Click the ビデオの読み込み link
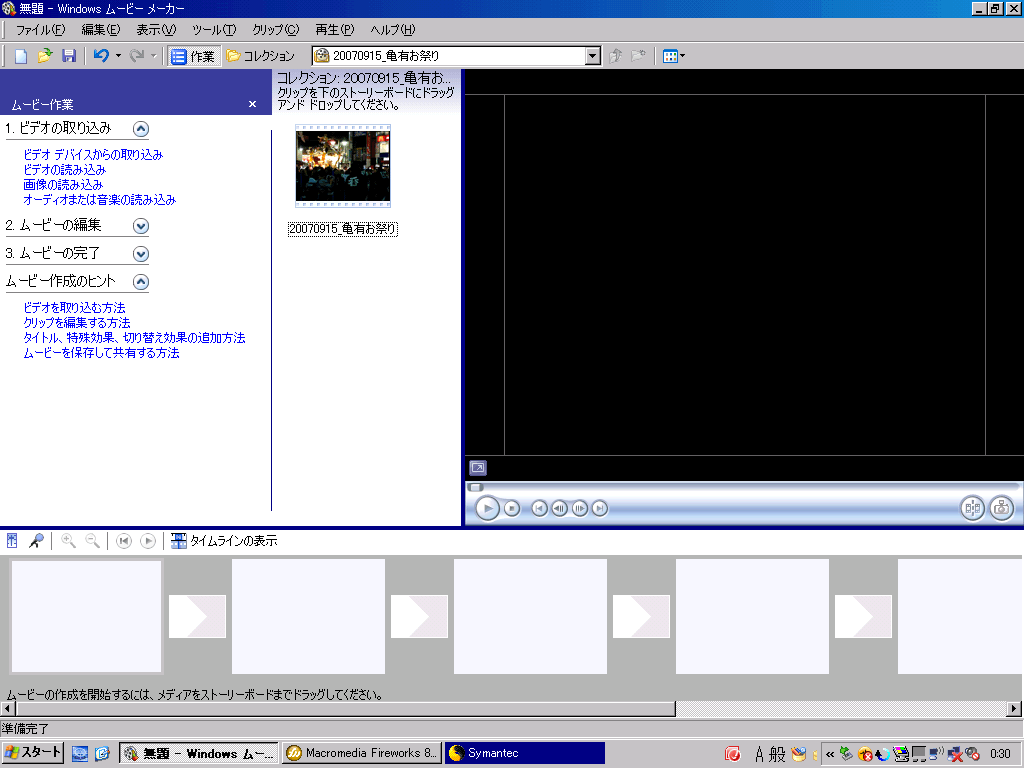The width and height of the screenshot is (1024, 768). pos(64,170)
